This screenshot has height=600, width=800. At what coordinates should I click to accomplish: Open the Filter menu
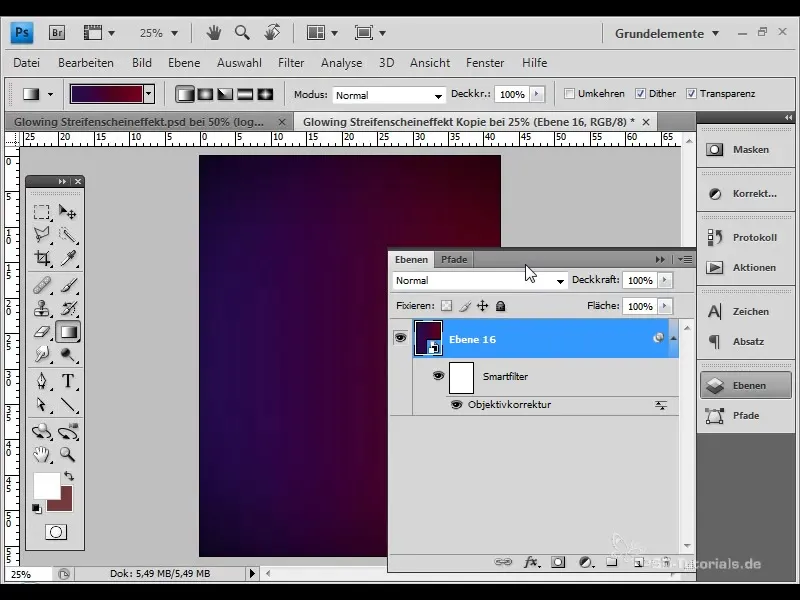(x=291, y=63)
